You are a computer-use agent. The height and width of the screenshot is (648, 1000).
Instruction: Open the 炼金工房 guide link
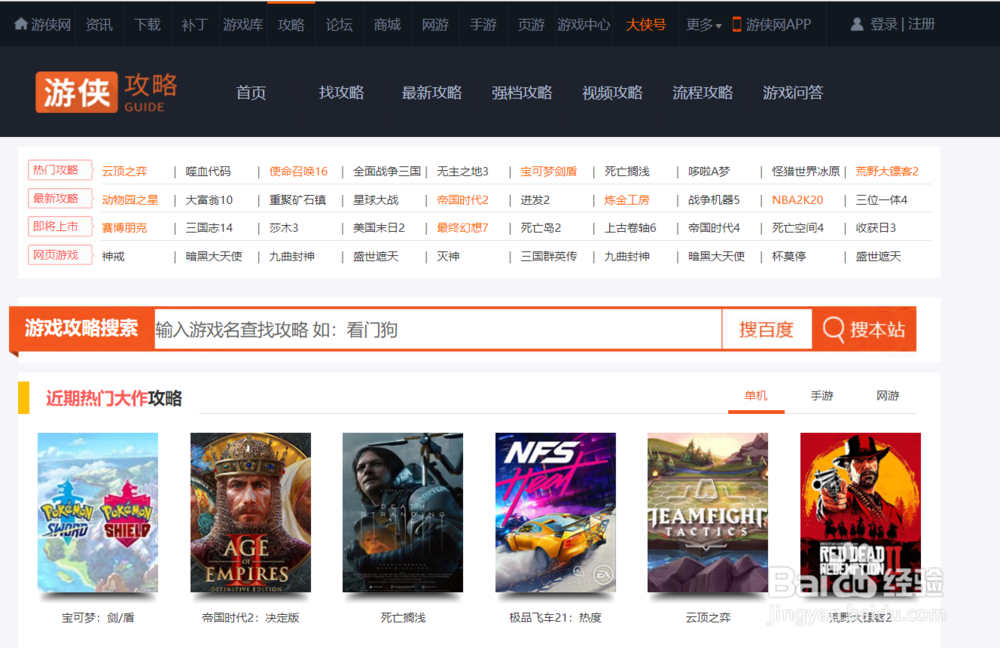coord(627,200)
